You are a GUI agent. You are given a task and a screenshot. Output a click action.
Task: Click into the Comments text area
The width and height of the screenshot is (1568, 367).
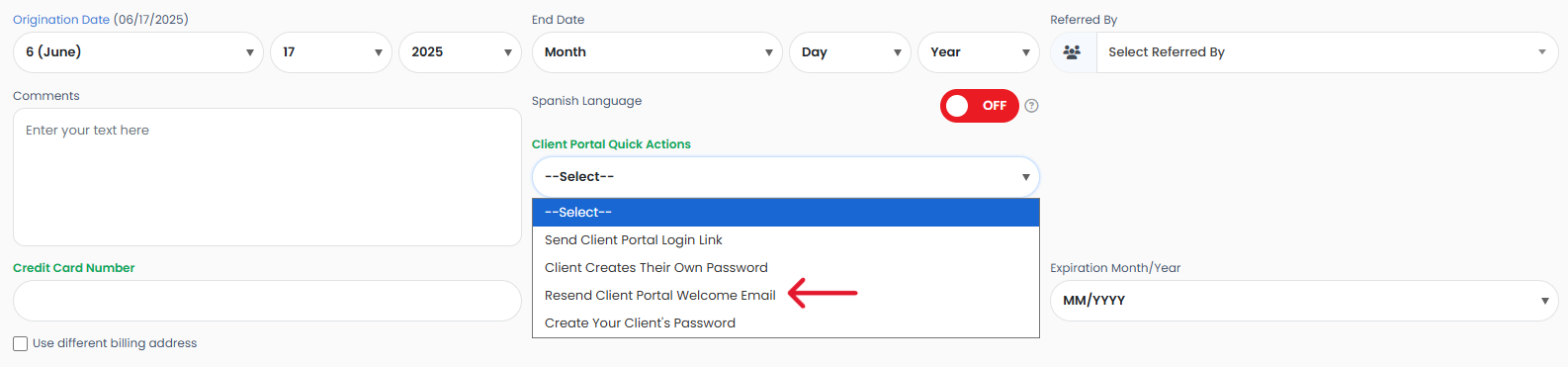pyautogui.click(x=267, y=177)
